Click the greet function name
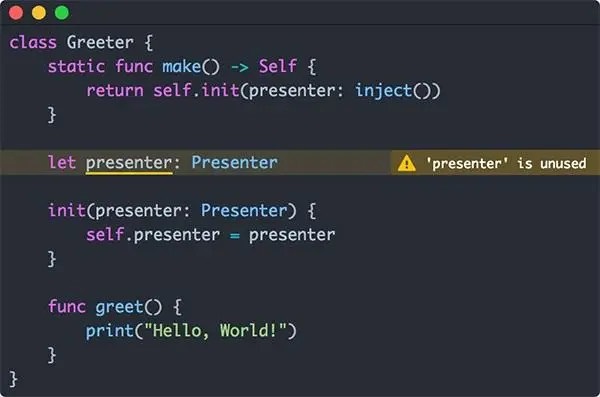600x397 pixels. pyautogui.click(x=119, y=307)
